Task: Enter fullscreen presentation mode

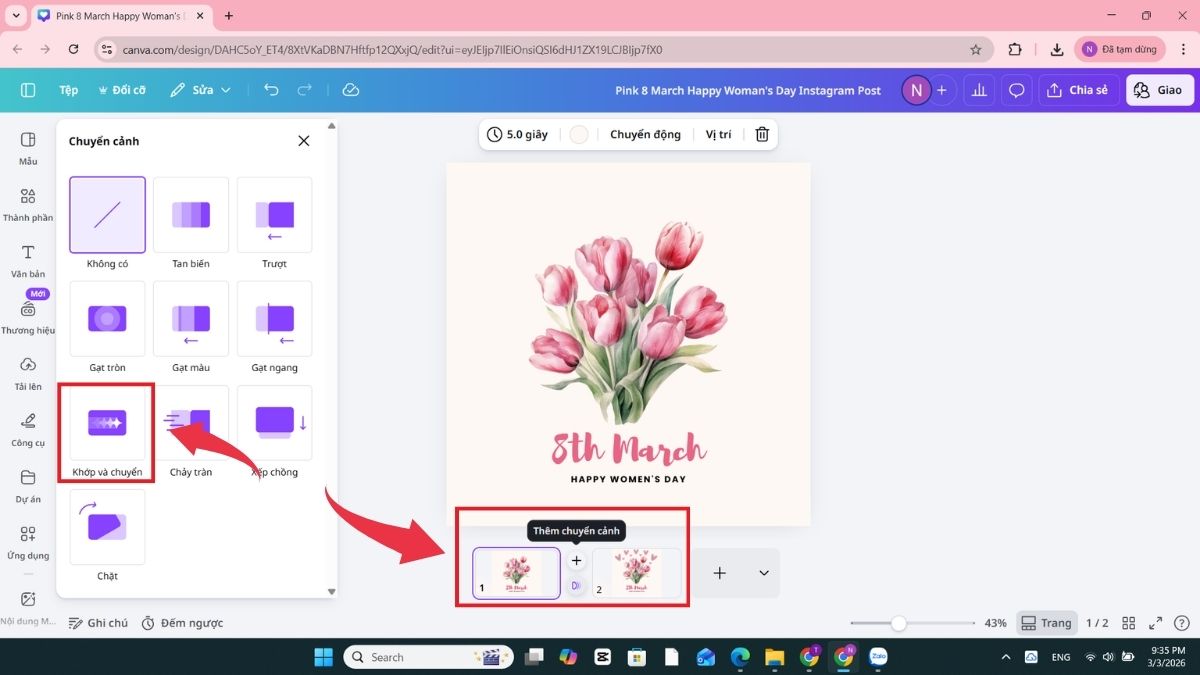Action: [x=1155, y=623]
